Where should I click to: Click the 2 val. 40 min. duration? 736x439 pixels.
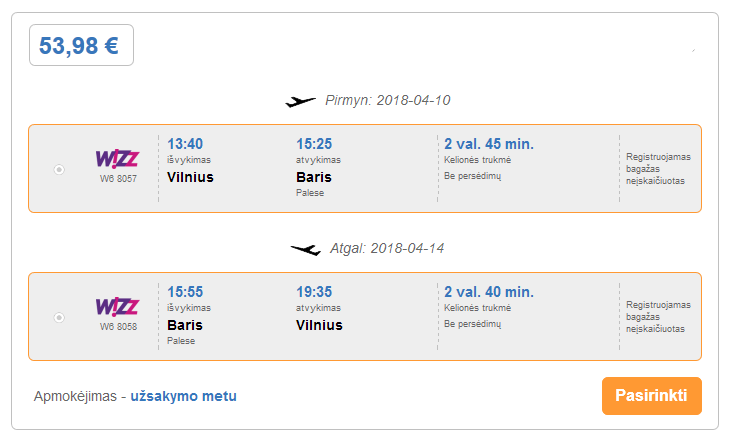click(489, 292)
